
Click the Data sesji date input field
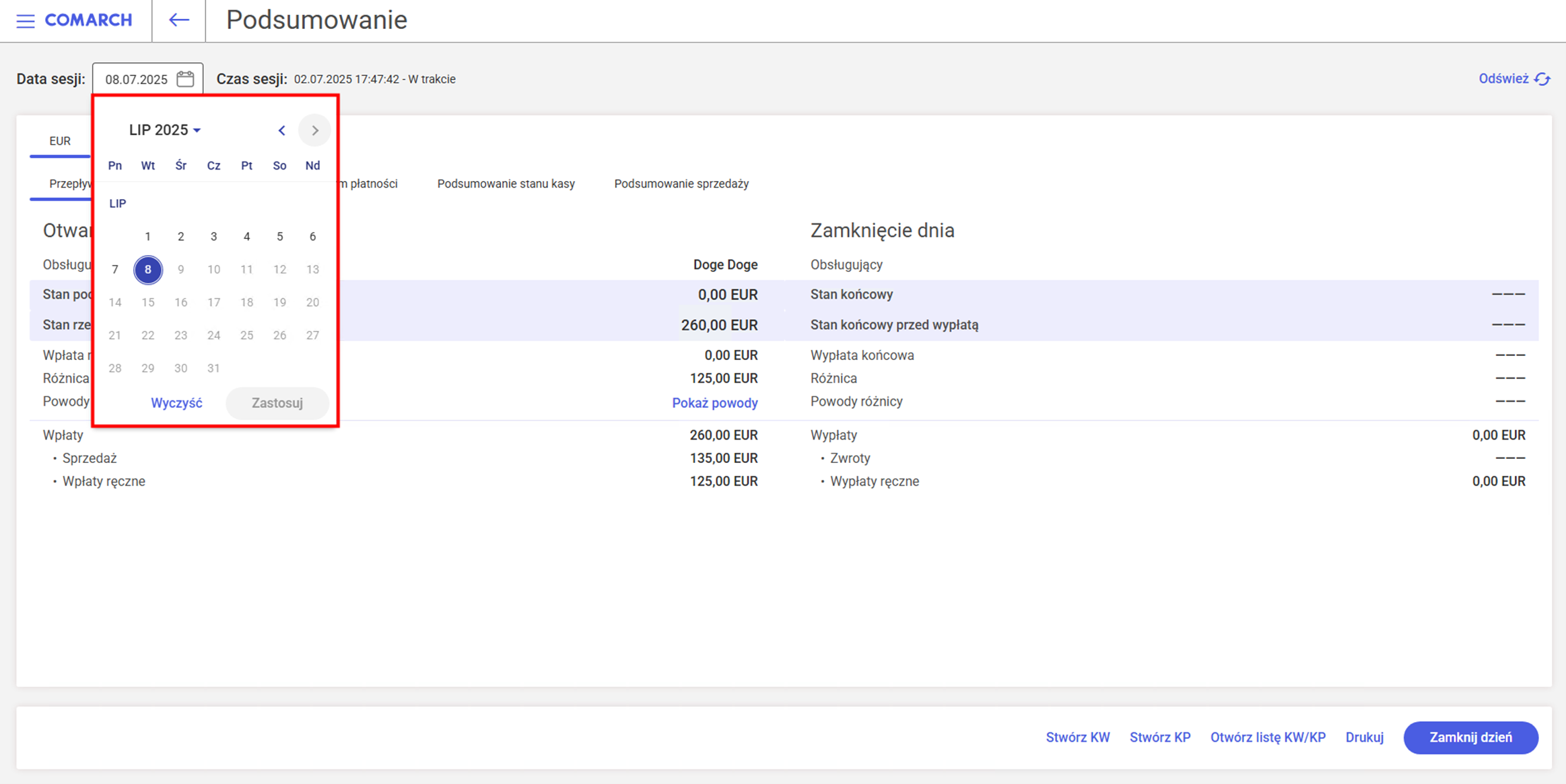tap(147, 79)
